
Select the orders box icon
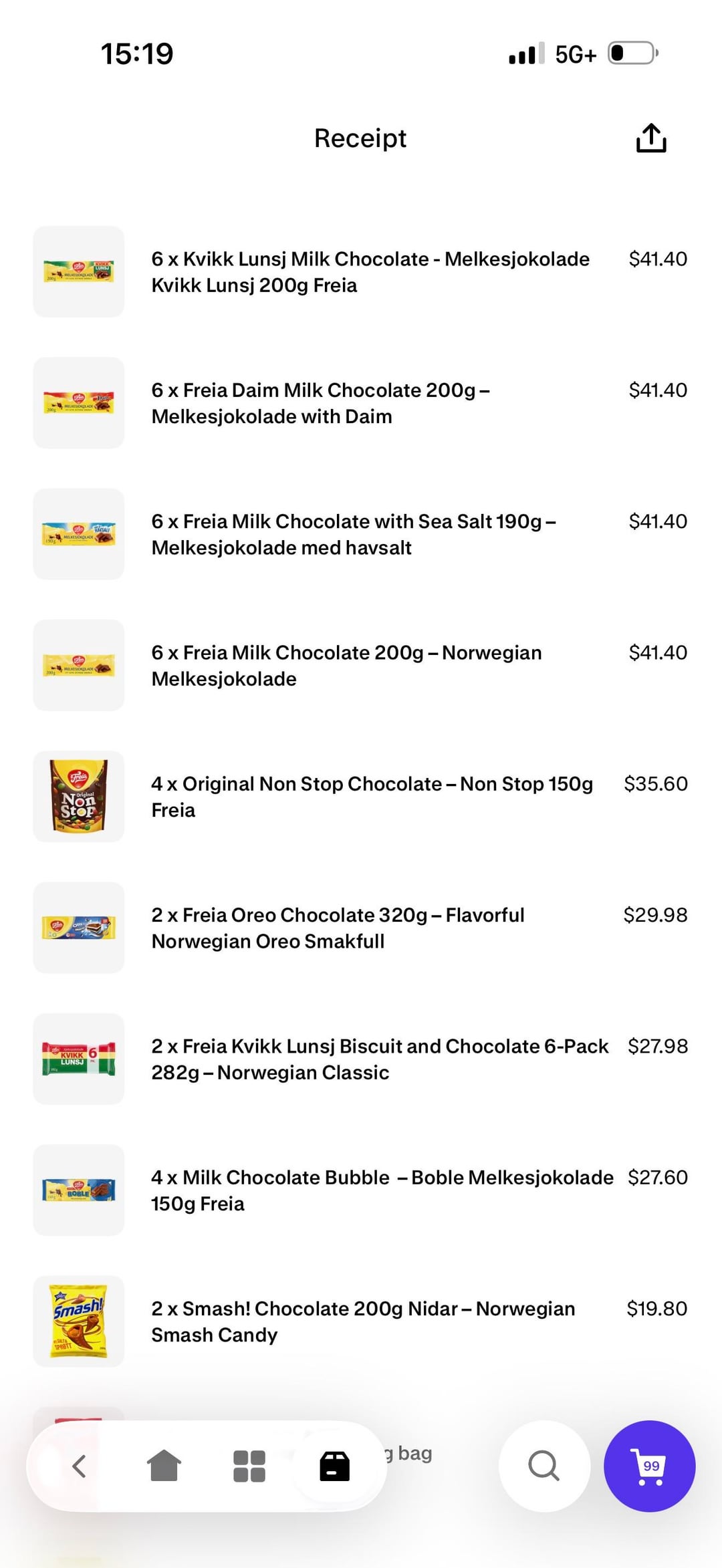pos(335,1466)
